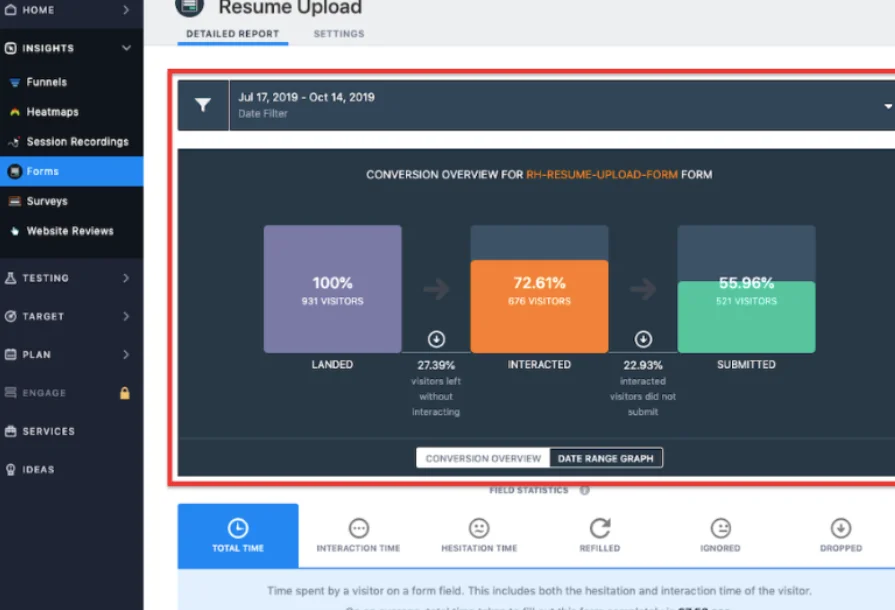Collapse the Insights section chevron
The image size is (895, 610).
[x=126, y=48]
